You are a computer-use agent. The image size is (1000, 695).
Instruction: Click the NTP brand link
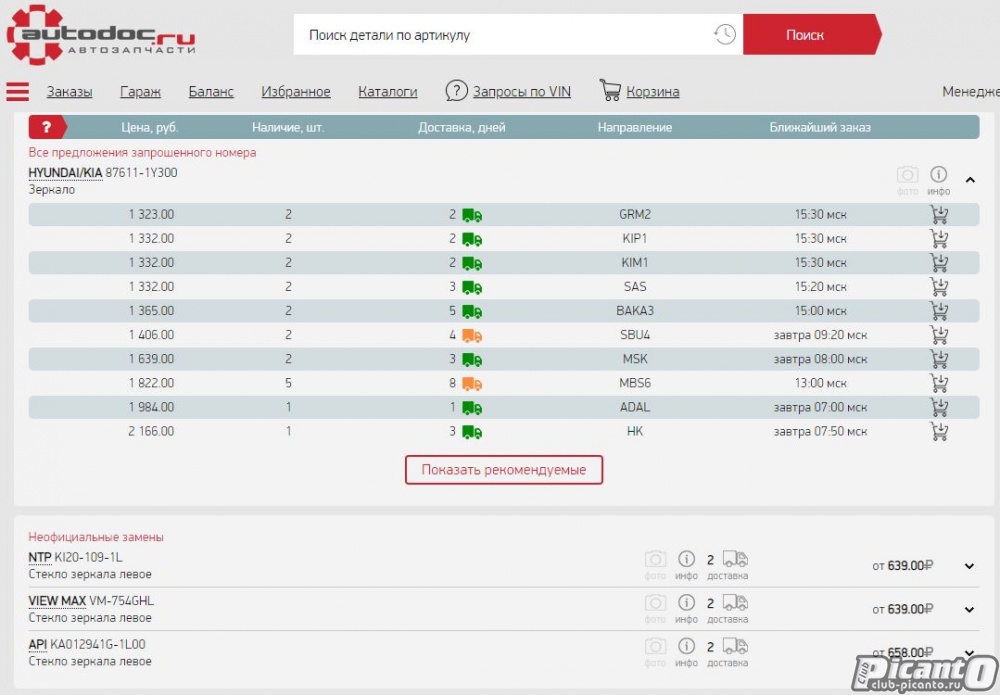tap(40, 557)
